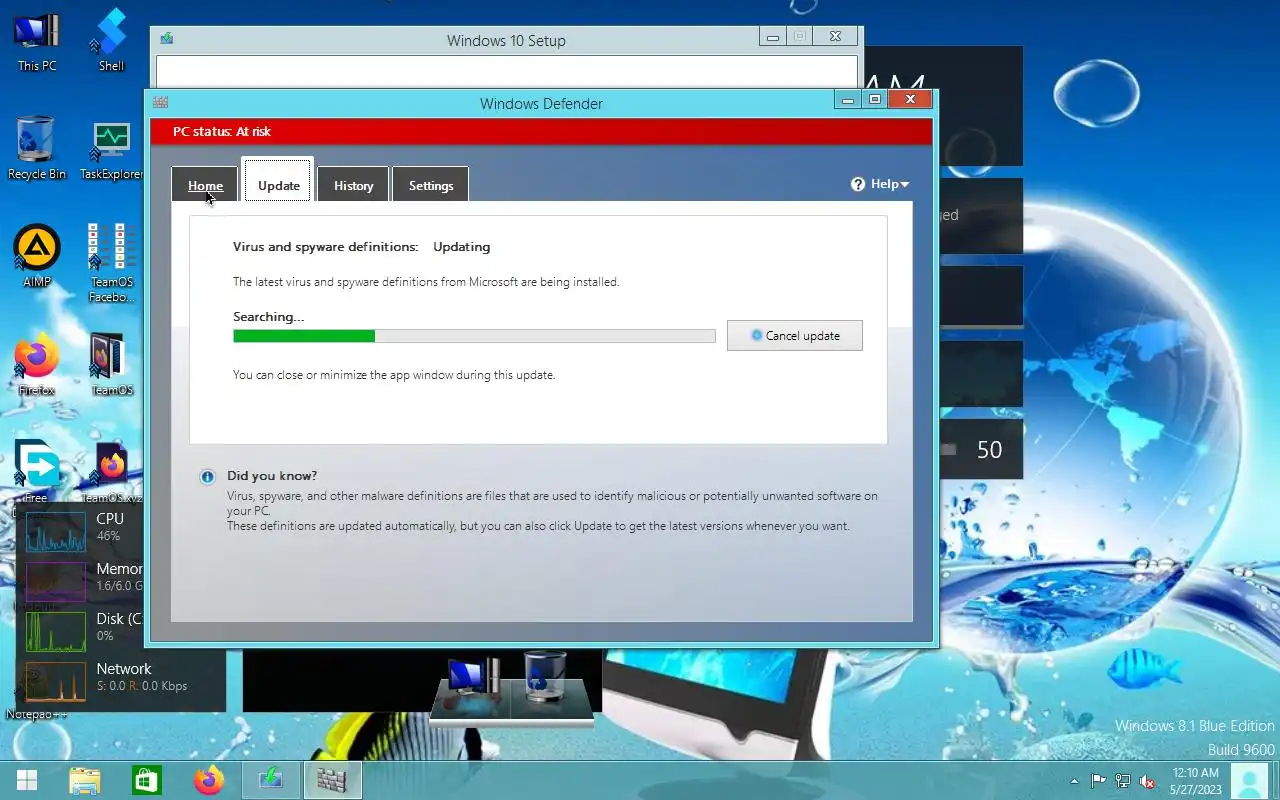Viewport: 1280px width, 800px height.
Task: Open the Start button on the taskbar
Action: 27,780
